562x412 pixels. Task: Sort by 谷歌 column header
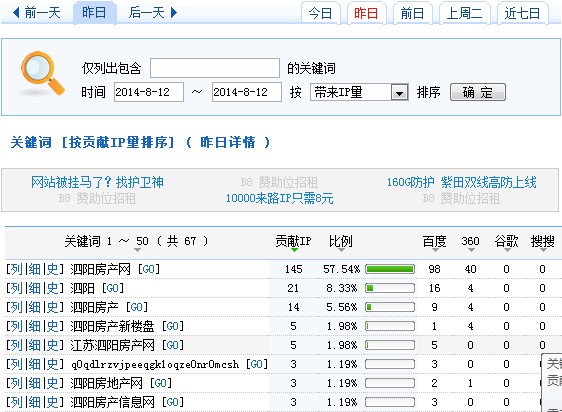[506, 241]
